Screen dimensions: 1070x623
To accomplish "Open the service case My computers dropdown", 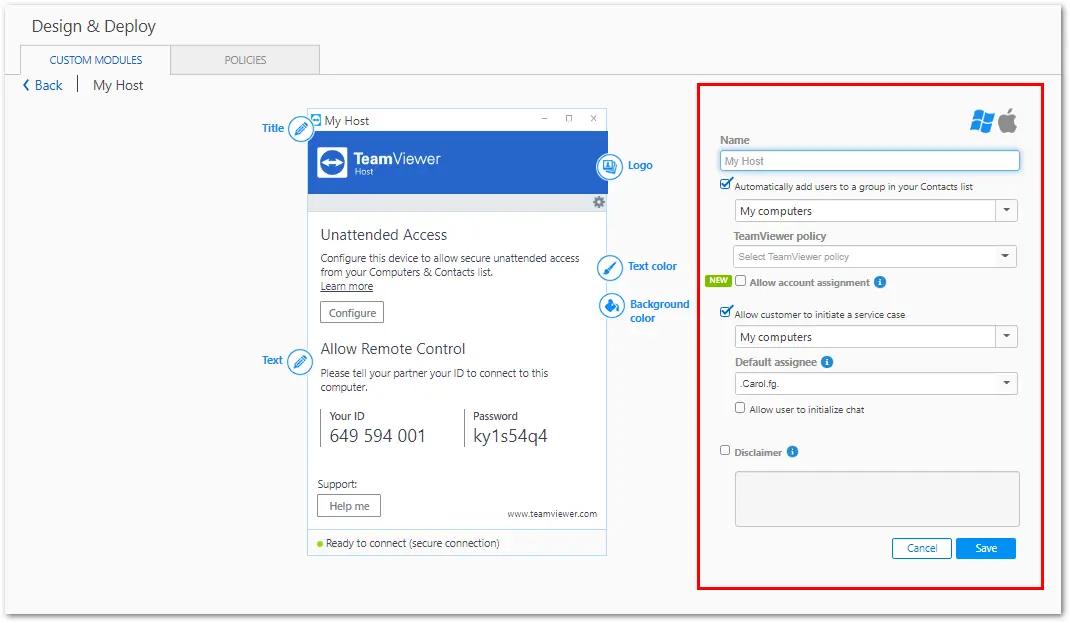I will tap(876, 336).
